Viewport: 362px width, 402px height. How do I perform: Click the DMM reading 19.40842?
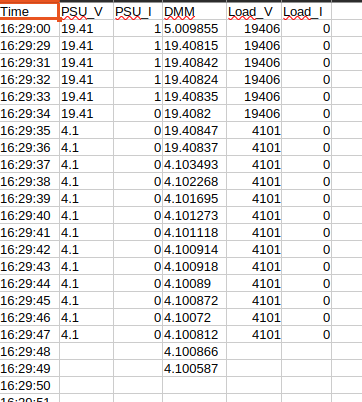tap(195, 63)
